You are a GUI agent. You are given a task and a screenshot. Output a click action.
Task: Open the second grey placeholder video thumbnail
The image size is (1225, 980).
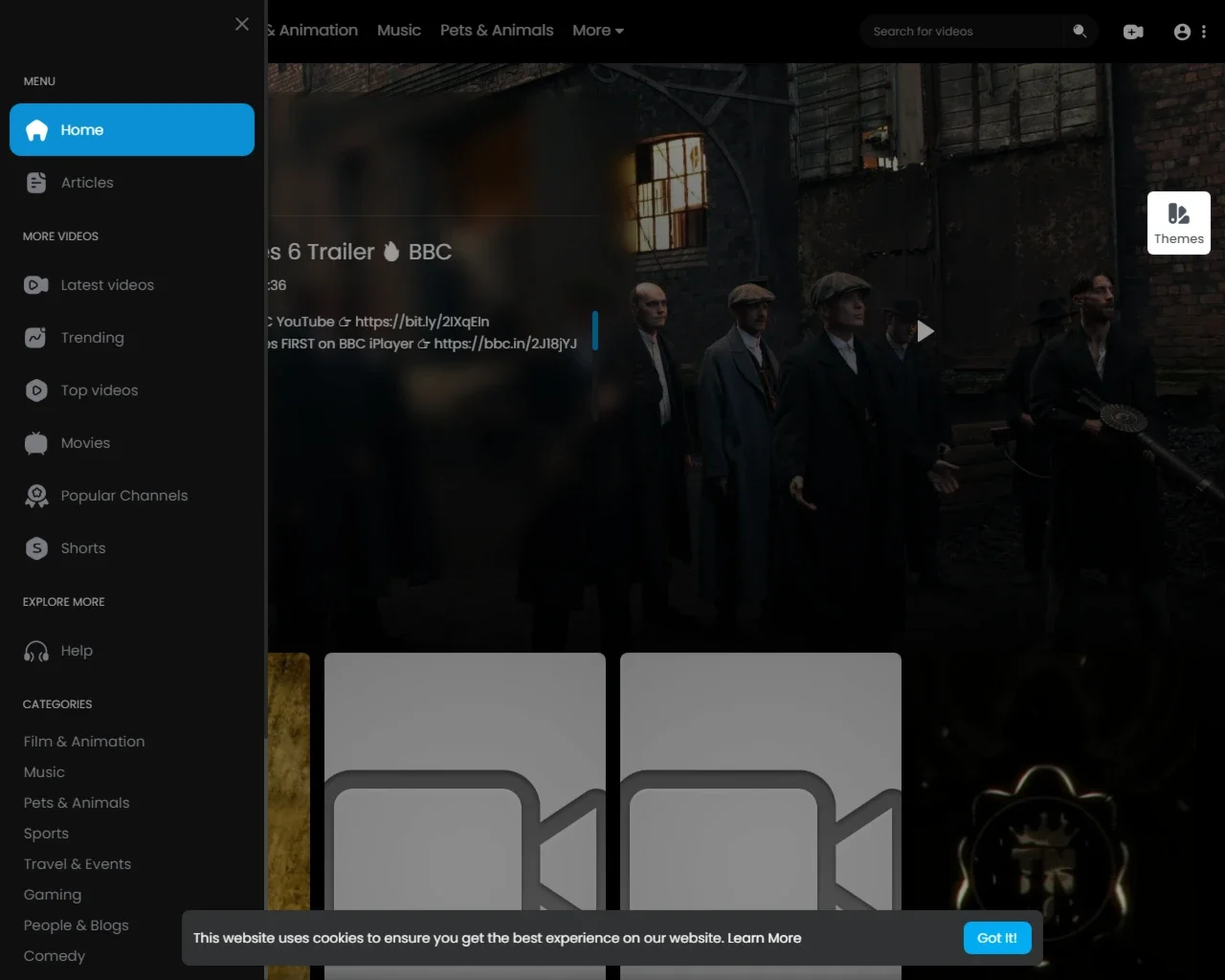(761, 816)
